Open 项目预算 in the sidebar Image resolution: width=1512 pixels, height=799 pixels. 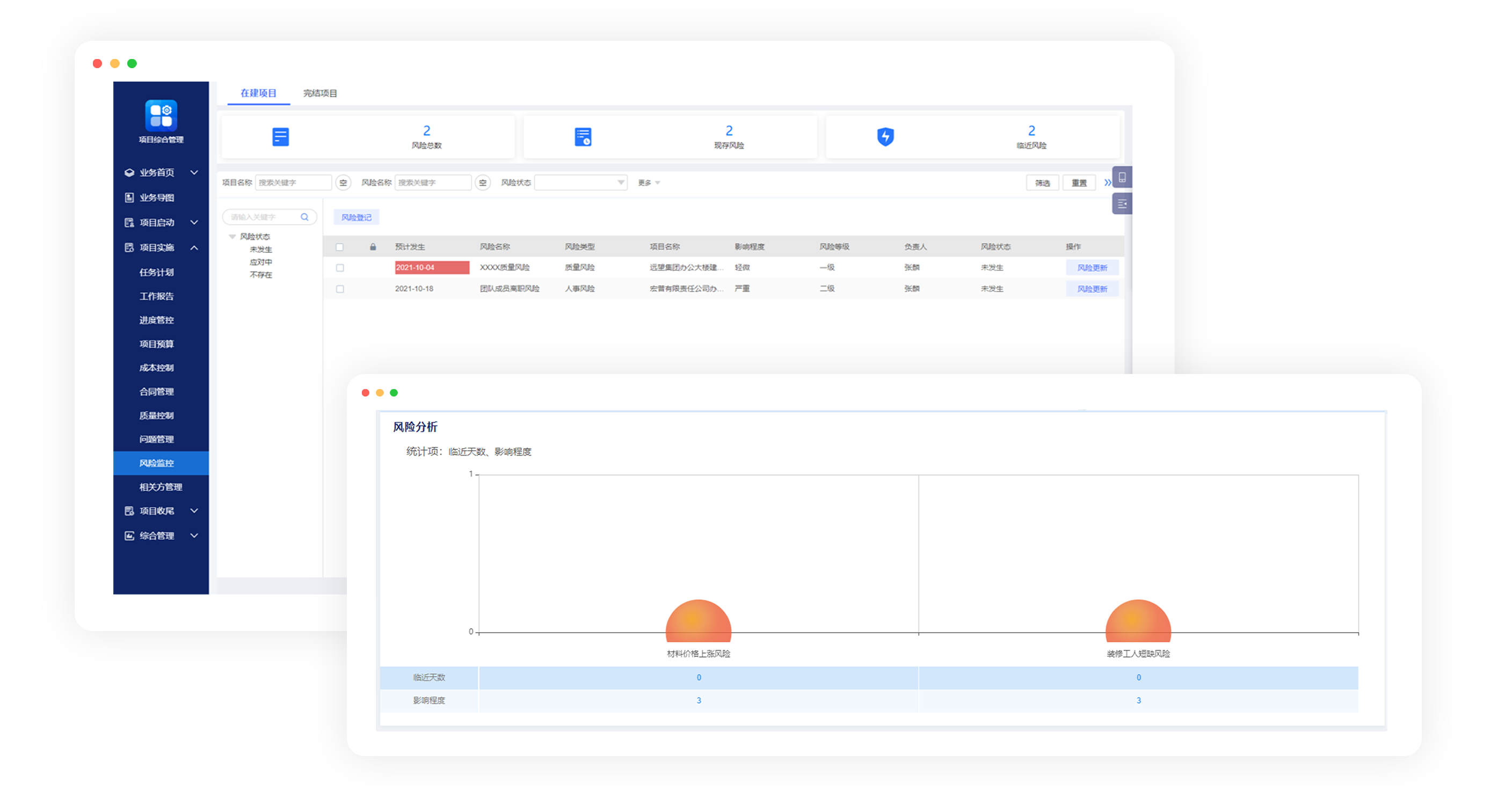pyautogui.click(x=156, y=344)
